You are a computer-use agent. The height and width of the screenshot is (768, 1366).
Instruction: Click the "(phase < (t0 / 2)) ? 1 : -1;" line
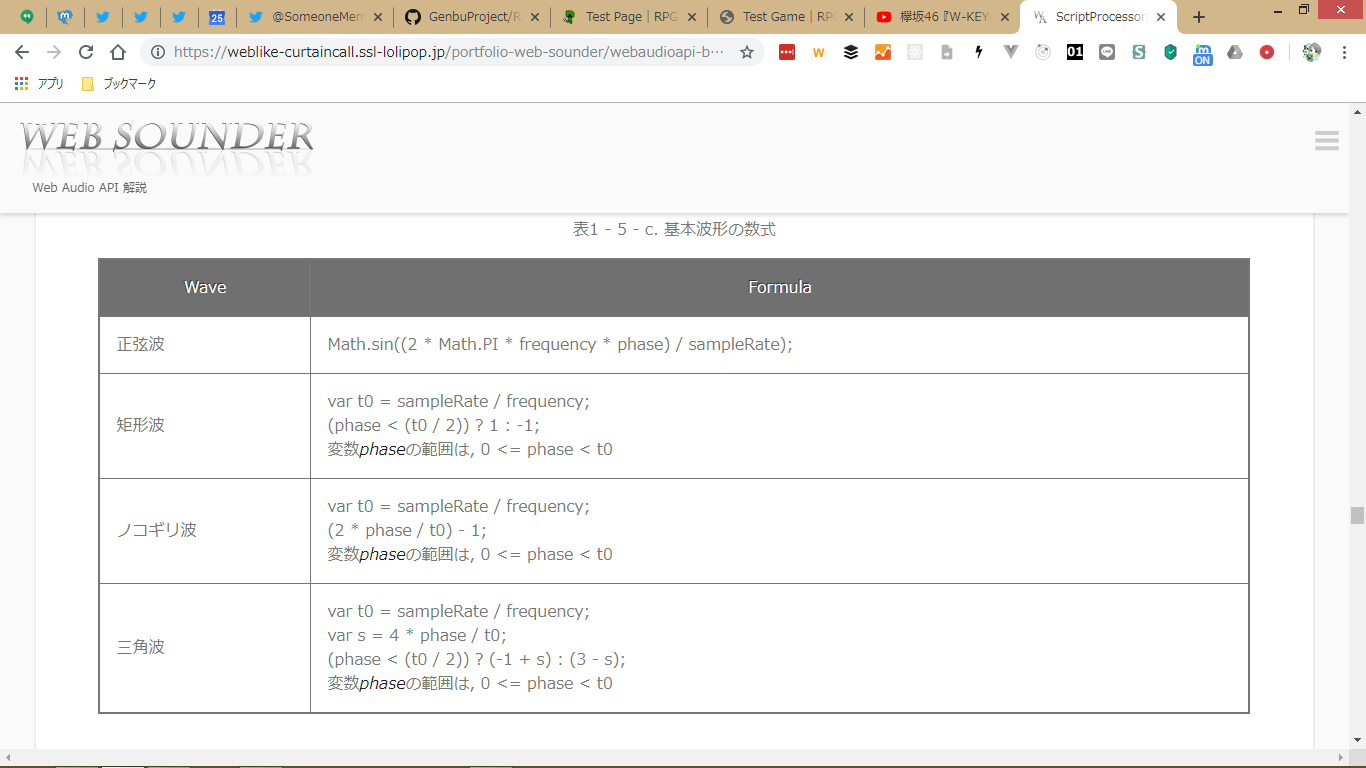click(x=434, y=425)
